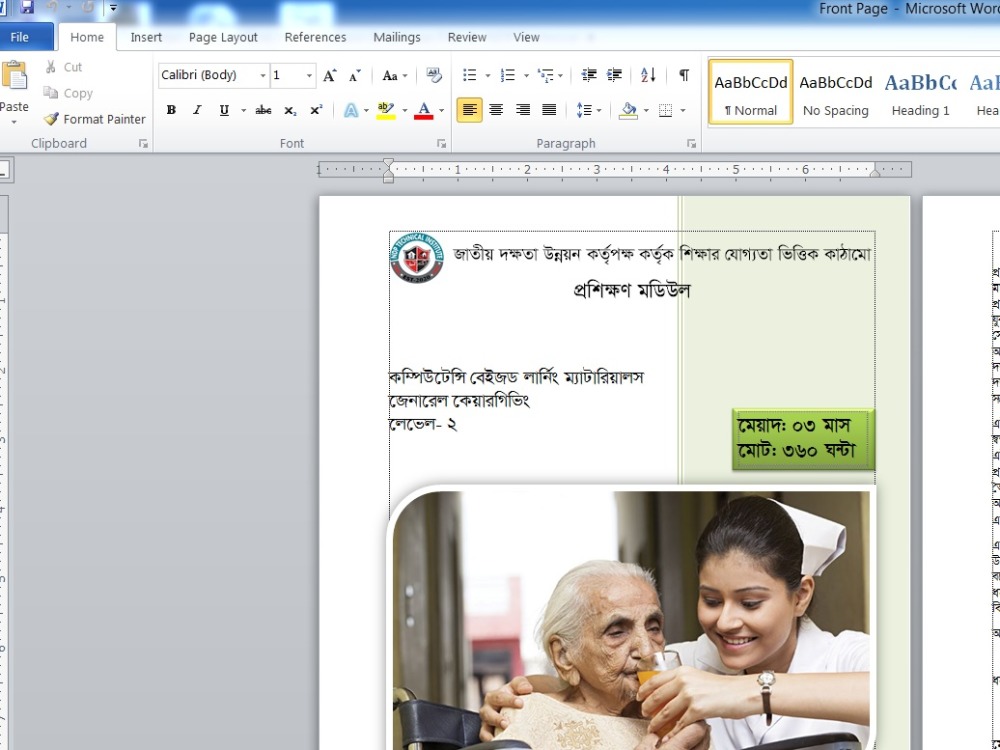The image size is (1000, 750).
Task: Clear formatting with the eraser icon
Action: tap(434, 75)
